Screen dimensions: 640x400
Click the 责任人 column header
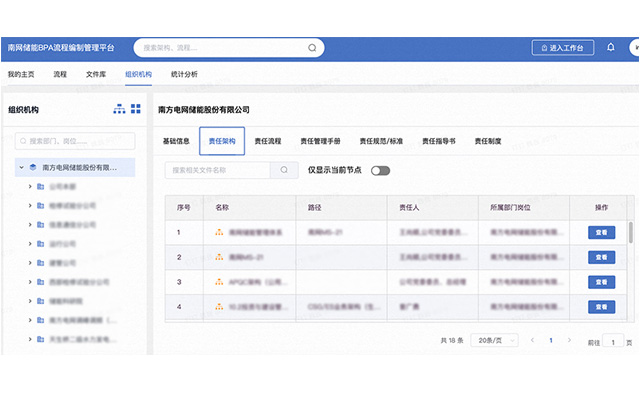click(409, 207)
